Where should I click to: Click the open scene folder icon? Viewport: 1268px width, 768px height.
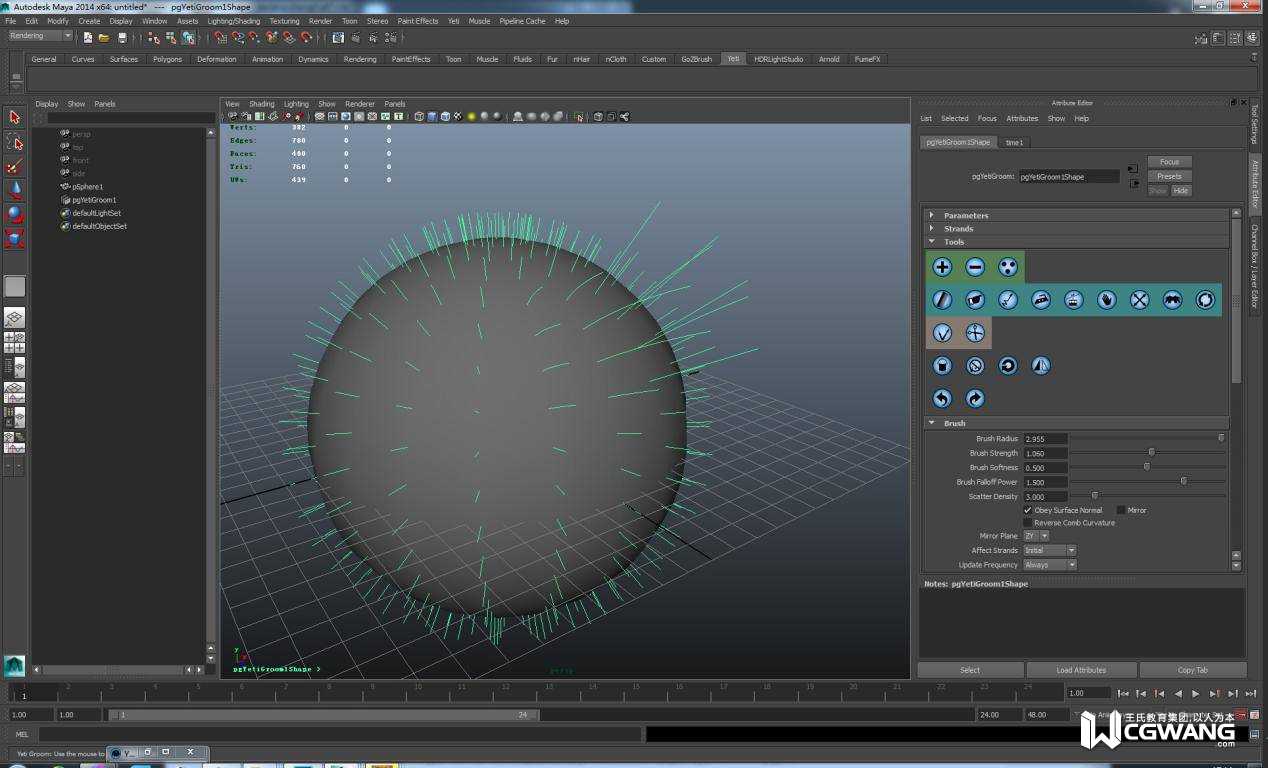point(104,38)
